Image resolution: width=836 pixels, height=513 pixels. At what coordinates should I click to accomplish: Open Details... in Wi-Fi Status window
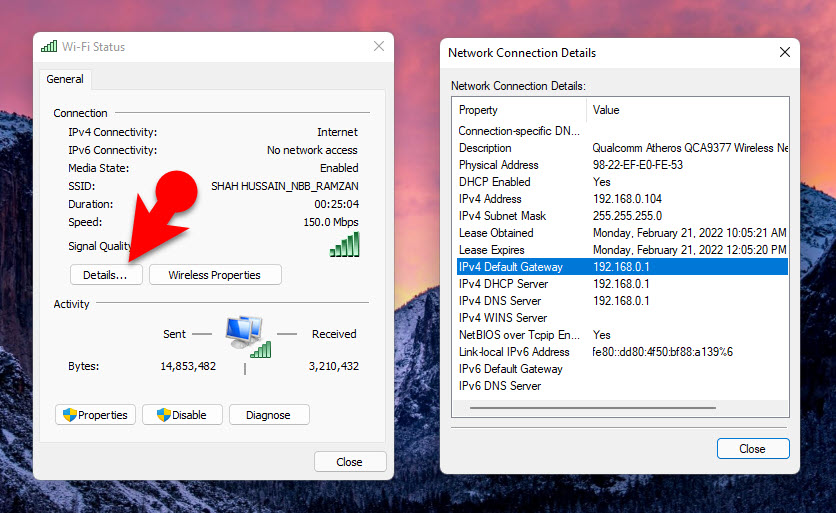(106, 275)
